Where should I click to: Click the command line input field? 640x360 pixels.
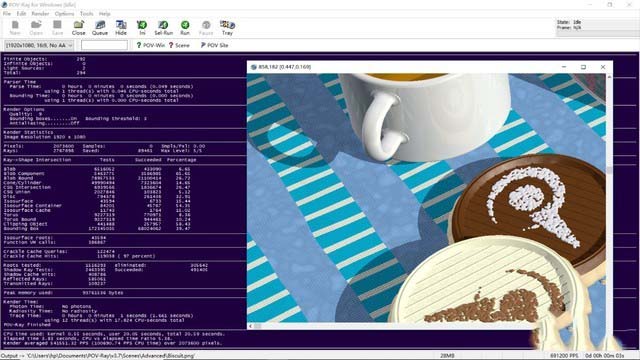pos(104,45)
